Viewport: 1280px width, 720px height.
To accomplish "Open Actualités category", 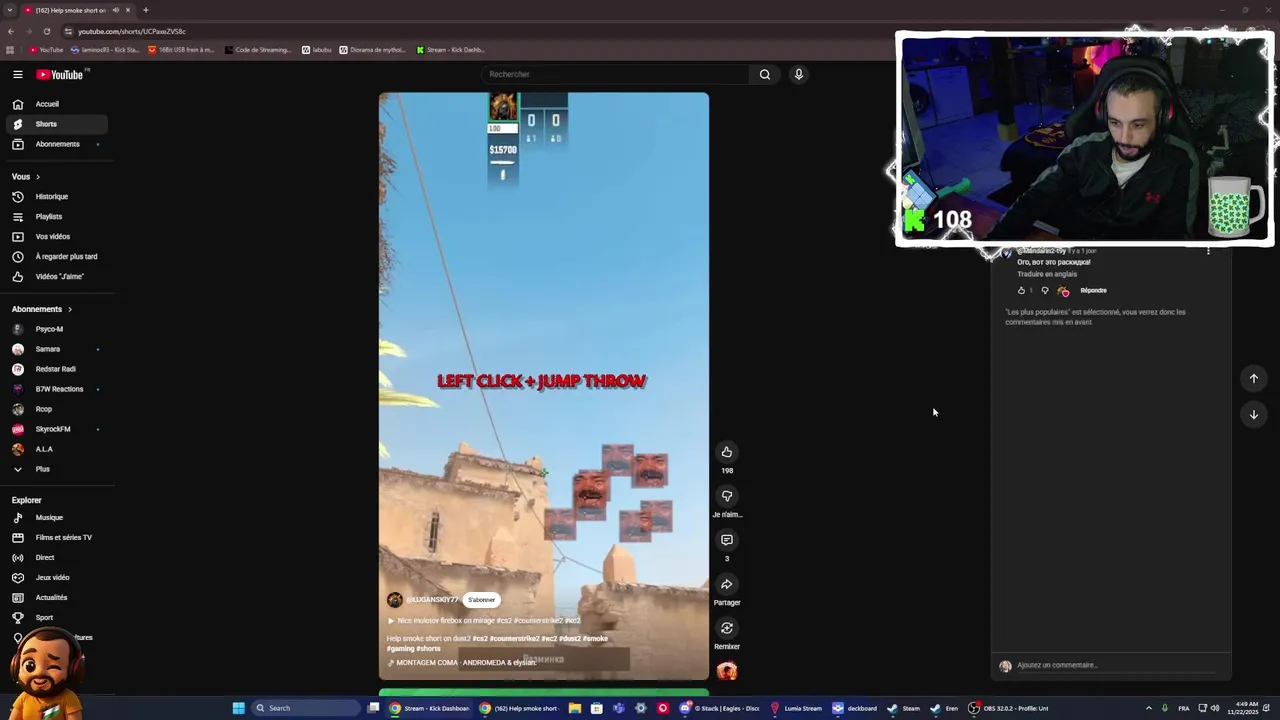I will click(x=56, y=597).
